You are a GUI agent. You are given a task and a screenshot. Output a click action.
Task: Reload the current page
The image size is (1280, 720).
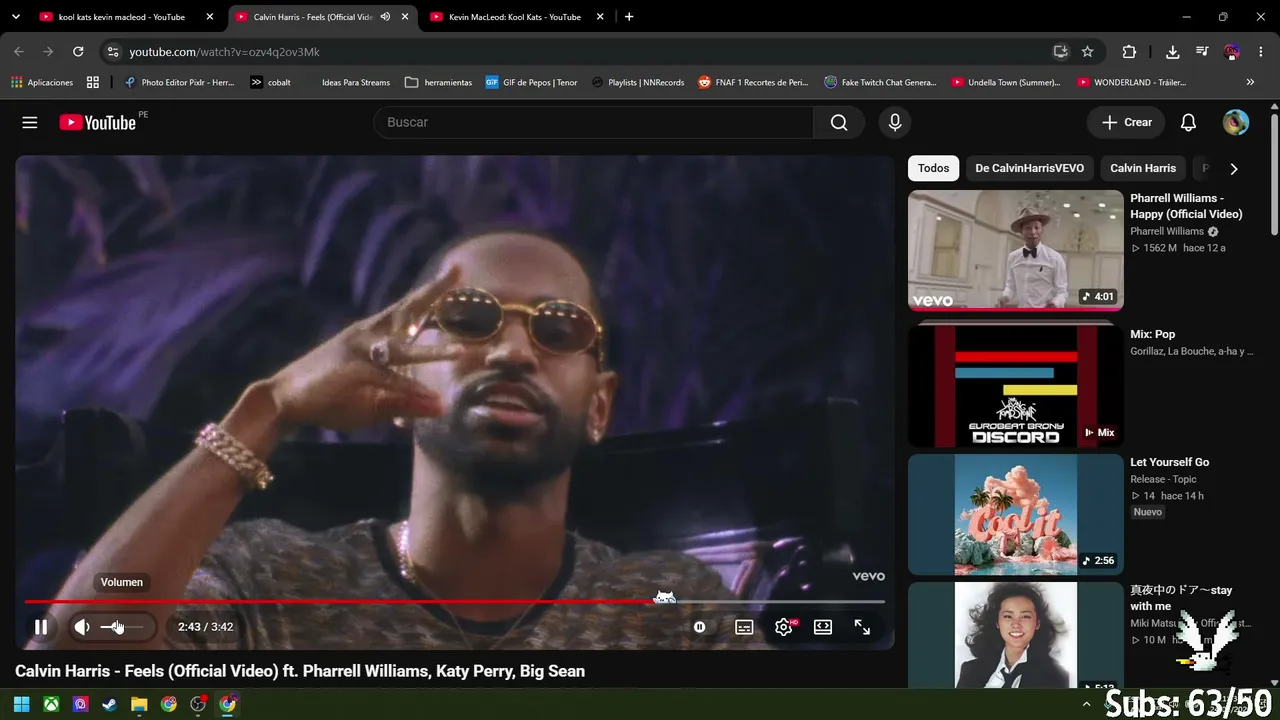pyautogui.click(x=78, y=52)
